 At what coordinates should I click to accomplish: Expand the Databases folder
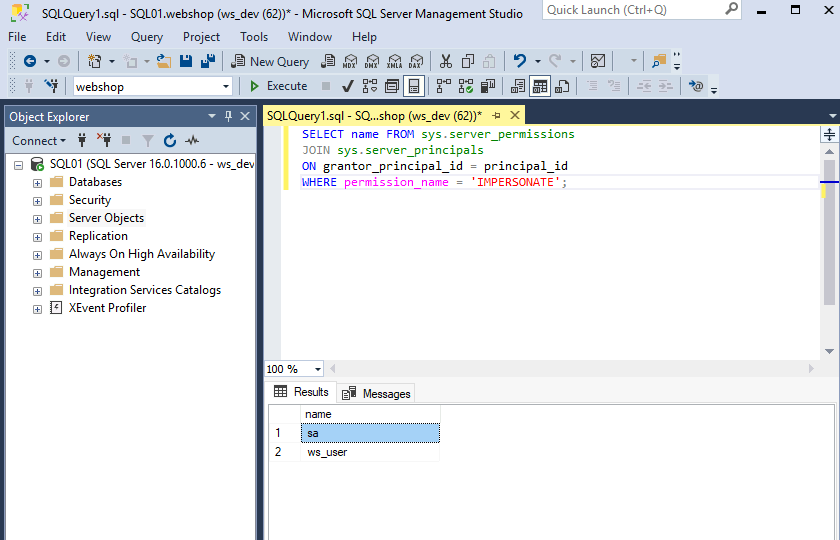37,183
